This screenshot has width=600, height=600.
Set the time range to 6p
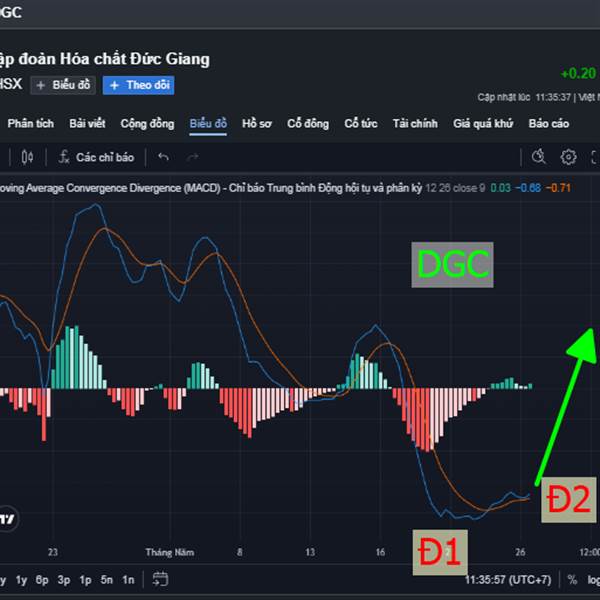point(42,580)
